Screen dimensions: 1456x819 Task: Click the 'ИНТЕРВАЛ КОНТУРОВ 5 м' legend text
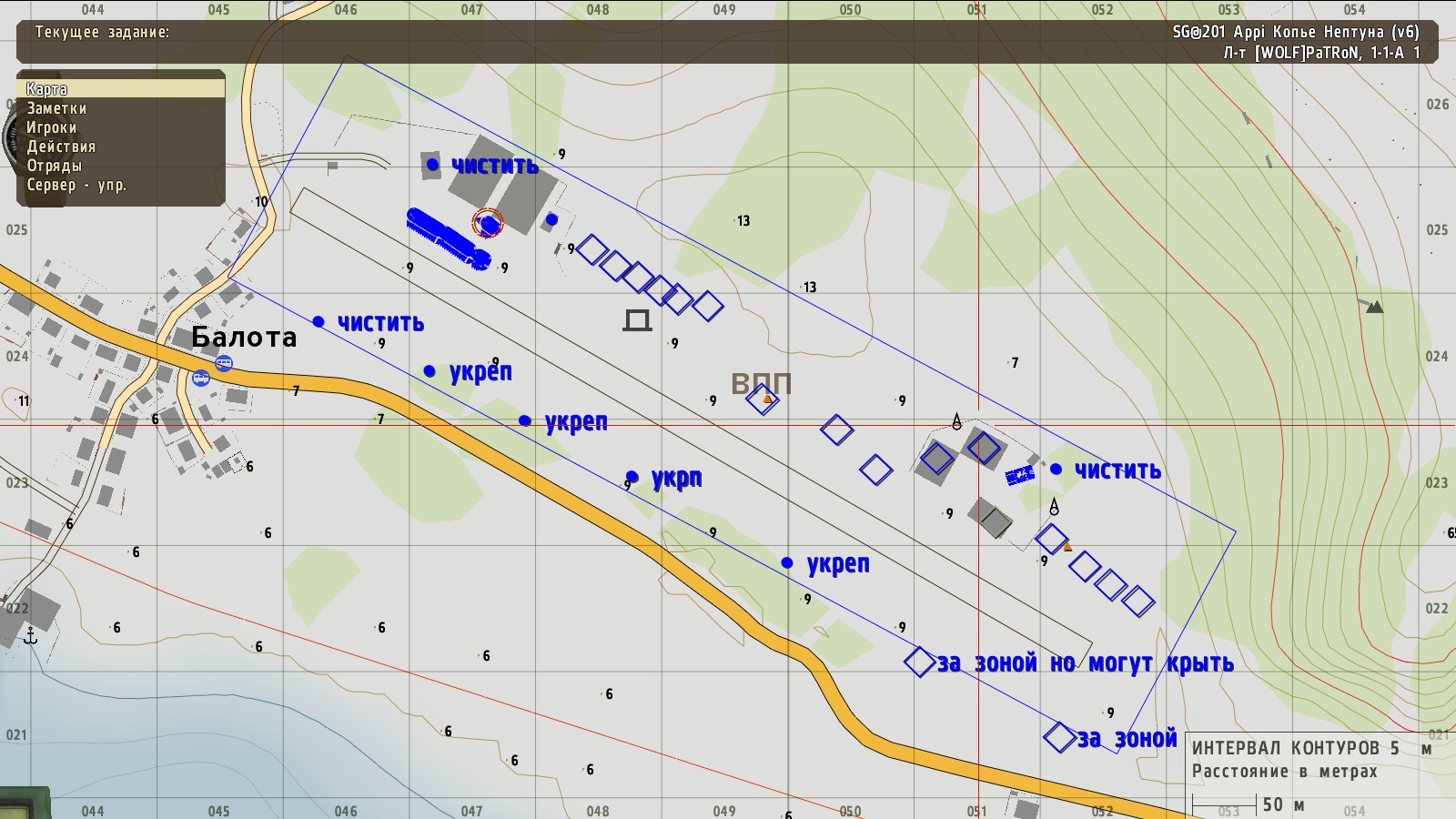pyautogui.click(x=1311, y=748)
